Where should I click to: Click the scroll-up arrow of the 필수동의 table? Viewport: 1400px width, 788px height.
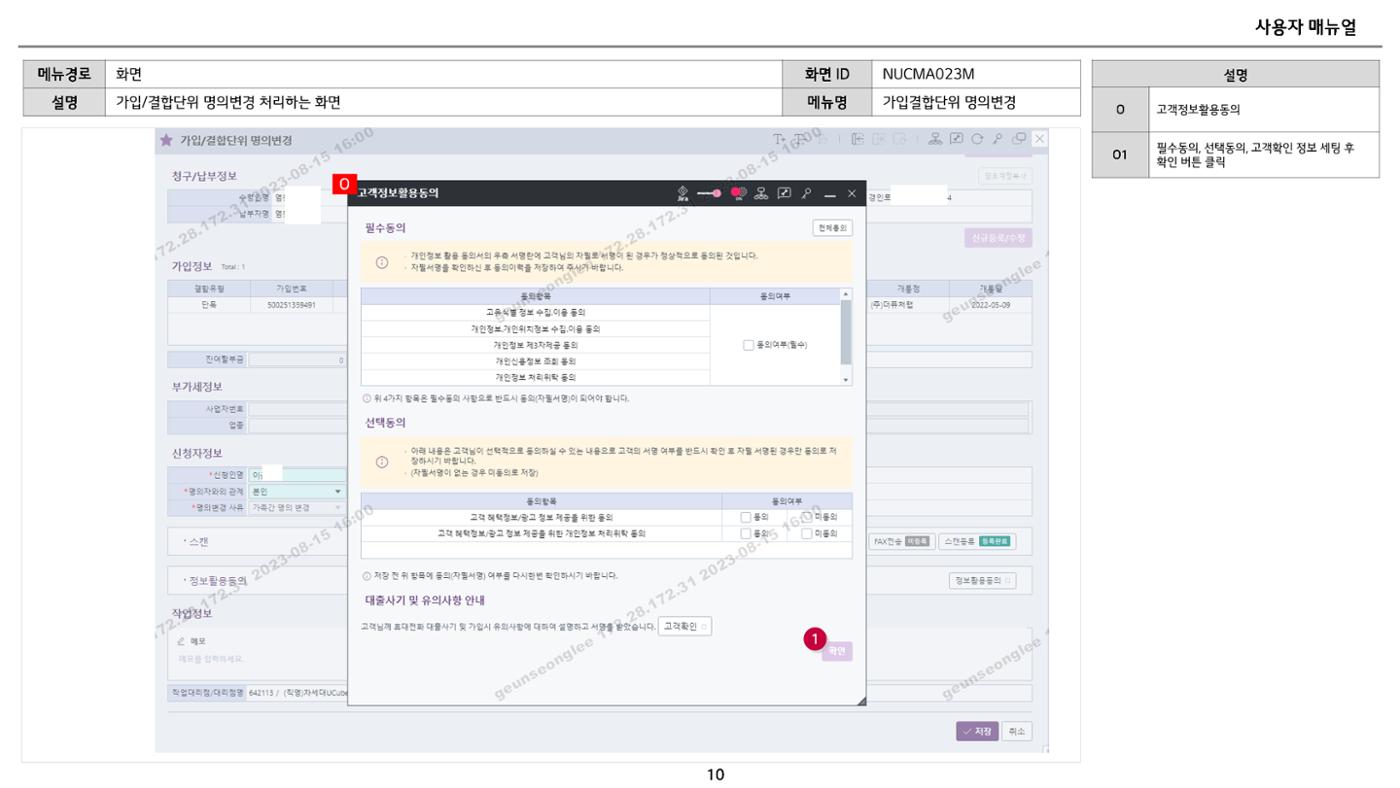tap(847, 293)
